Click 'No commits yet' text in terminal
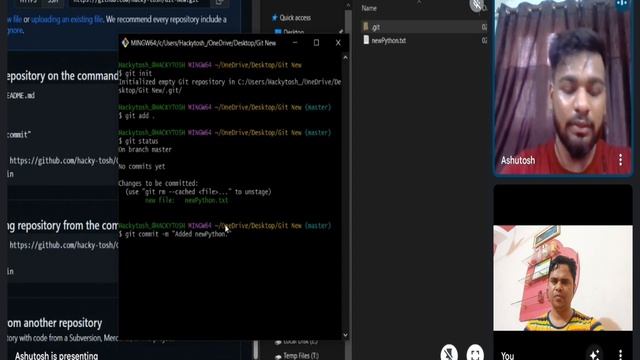Viewport: 640px width, 360px height. (x=142, y=167)
